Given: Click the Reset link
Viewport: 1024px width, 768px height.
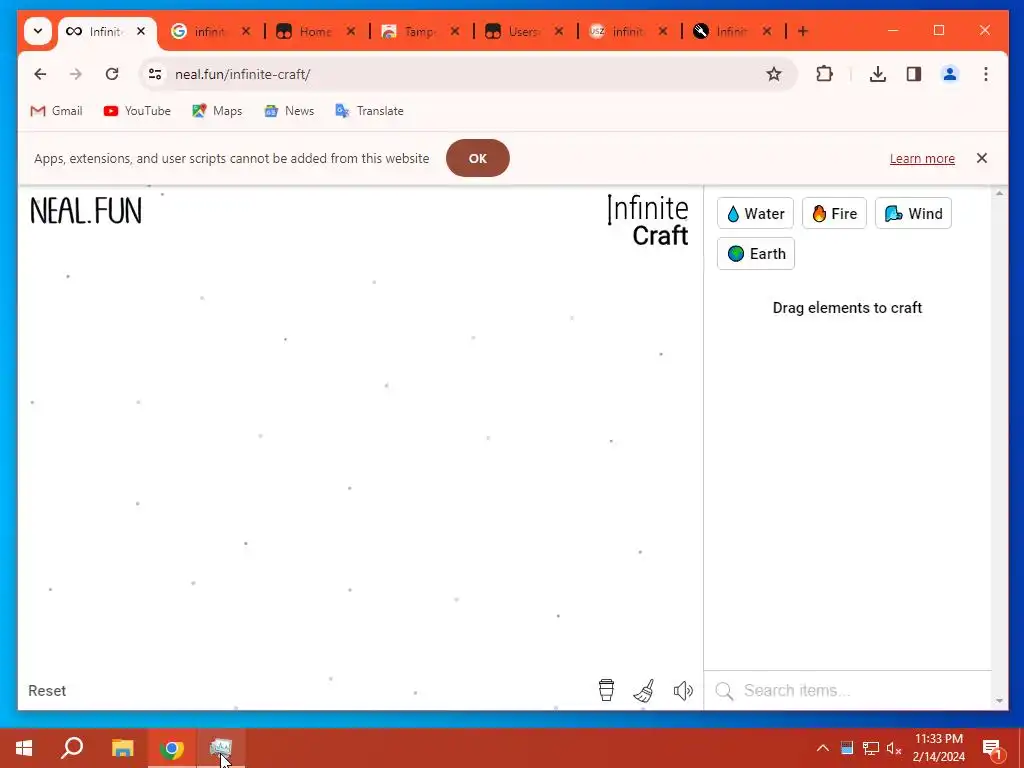Looking at the screenshot, I should (x=47, y=690).
